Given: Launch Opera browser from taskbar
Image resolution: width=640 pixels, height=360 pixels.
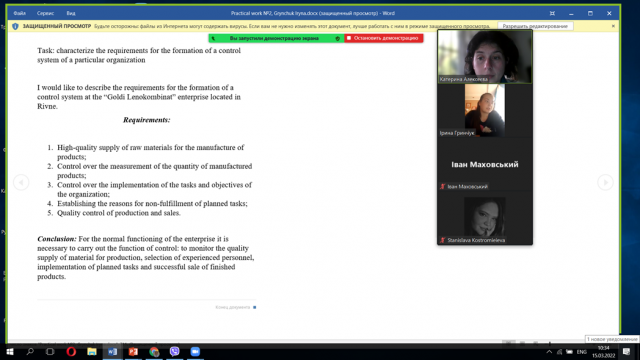Looking at the screenshot, I should click(71, 351).
